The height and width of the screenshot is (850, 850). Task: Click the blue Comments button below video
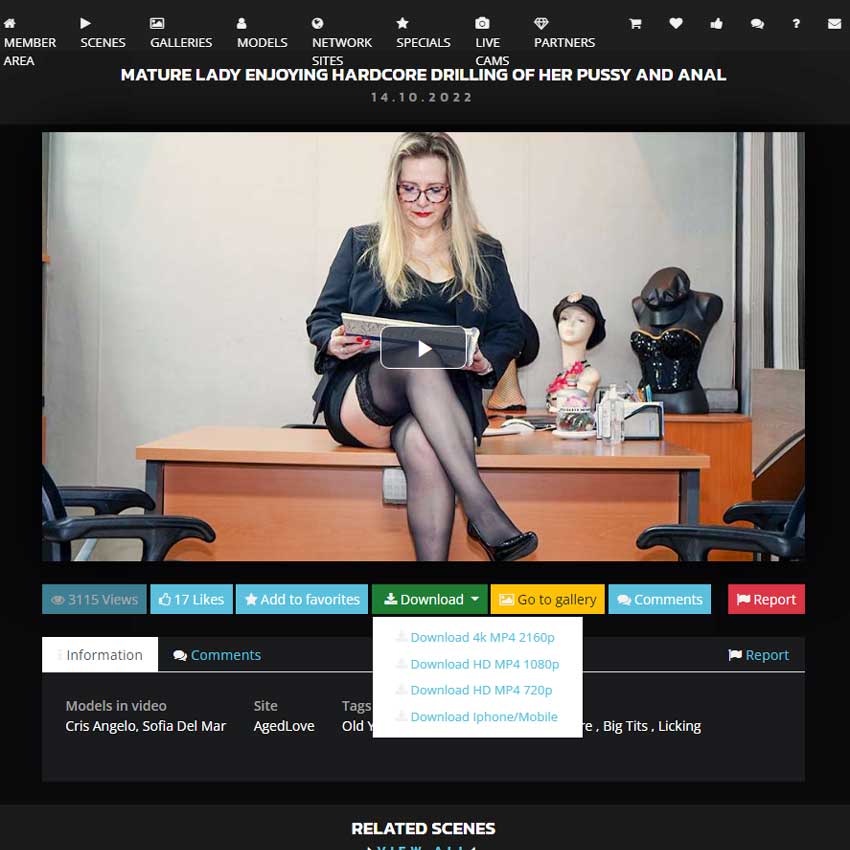click(x=660, y=599)
